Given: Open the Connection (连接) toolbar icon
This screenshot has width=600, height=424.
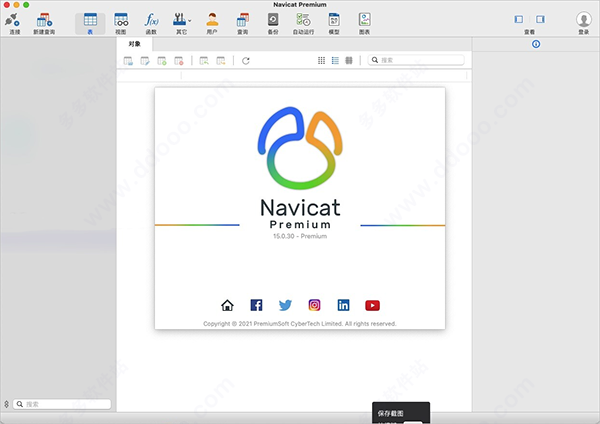Looking at the screenshot, I should 12,20.
